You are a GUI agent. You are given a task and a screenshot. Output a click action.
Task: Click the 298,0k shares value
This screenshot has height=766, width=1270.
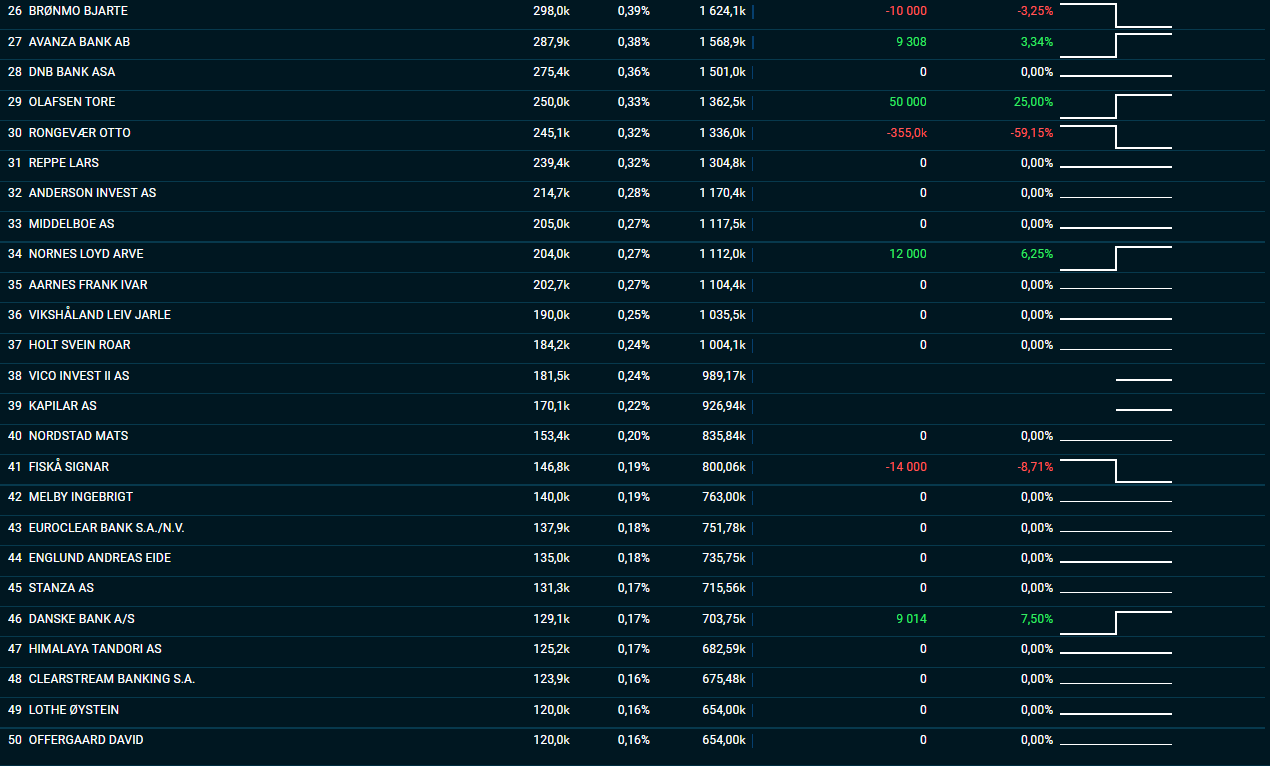551,11
